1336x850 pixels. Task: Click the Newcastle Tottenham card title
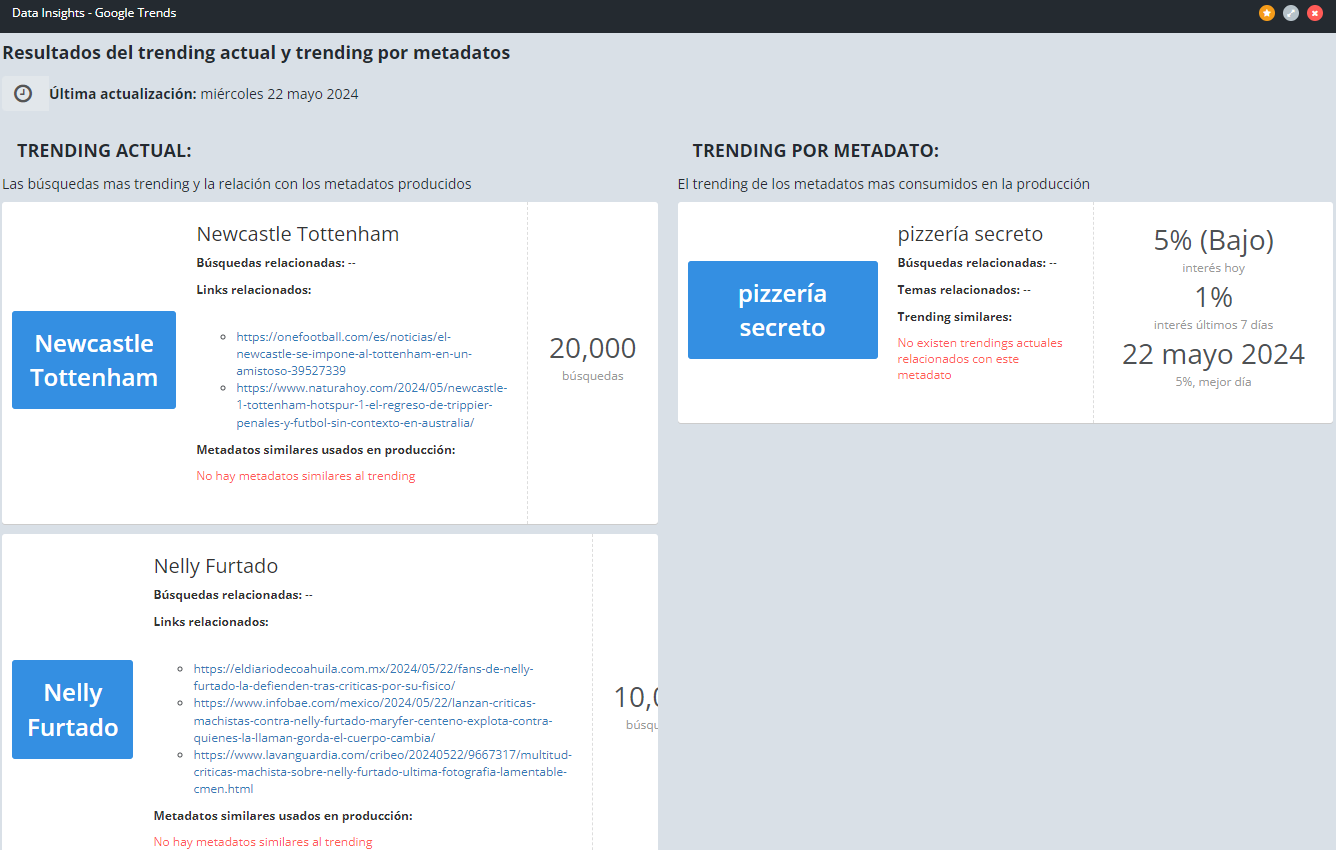coord(297,234)
